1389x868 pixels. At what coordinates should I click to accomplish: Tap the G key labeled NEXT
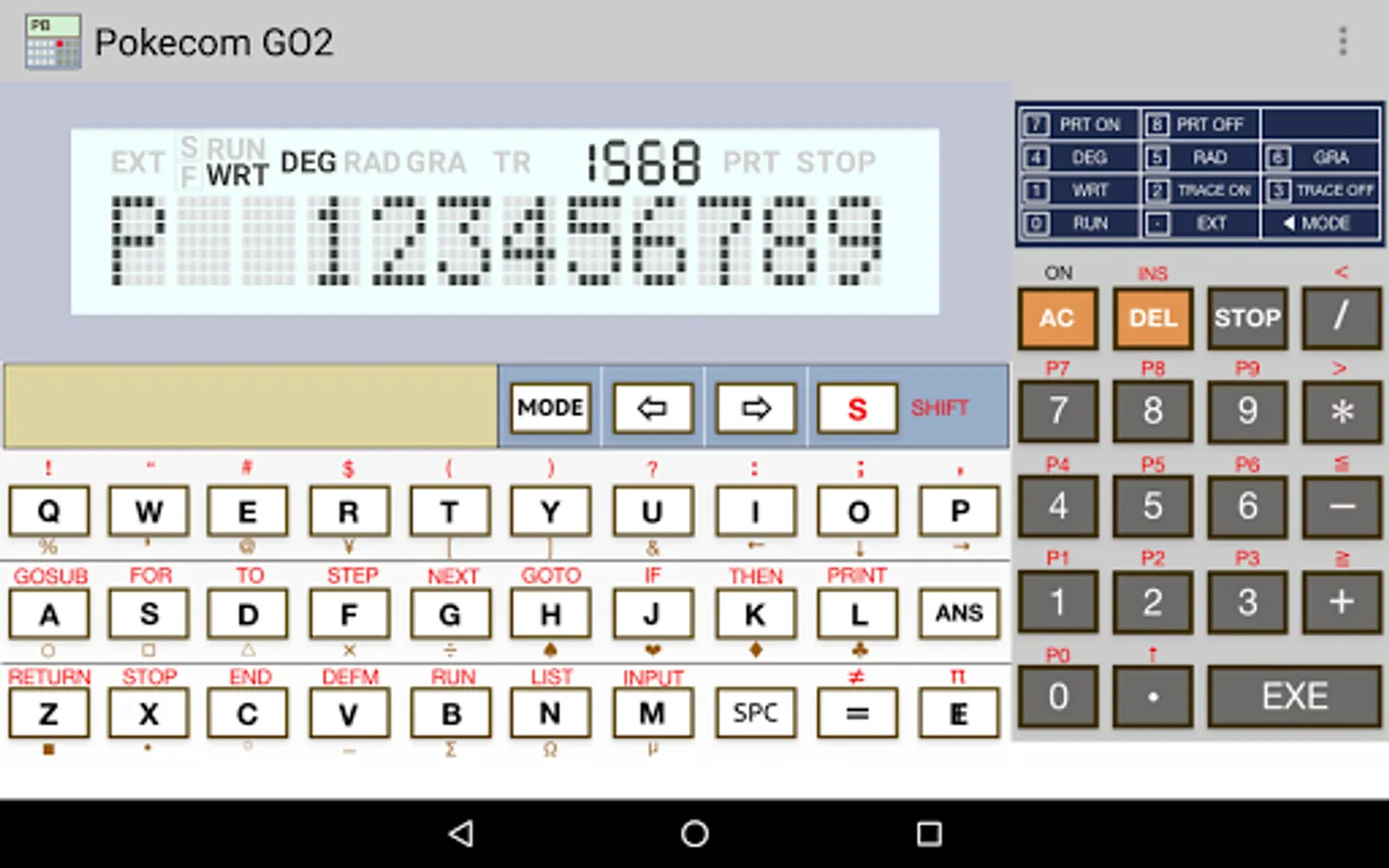click(449, 613)
